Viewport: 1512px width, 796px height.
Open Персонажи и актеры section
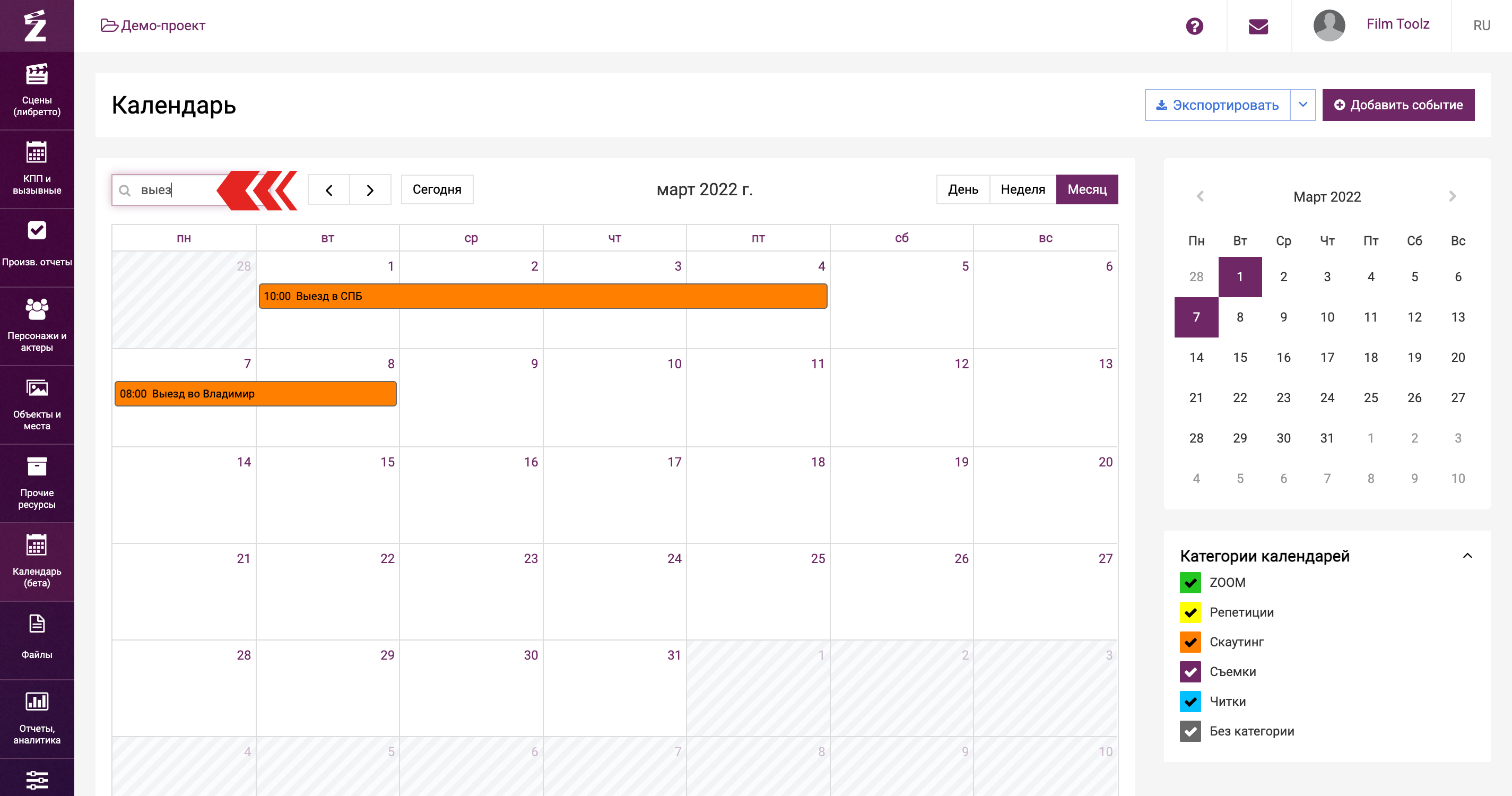37,326
